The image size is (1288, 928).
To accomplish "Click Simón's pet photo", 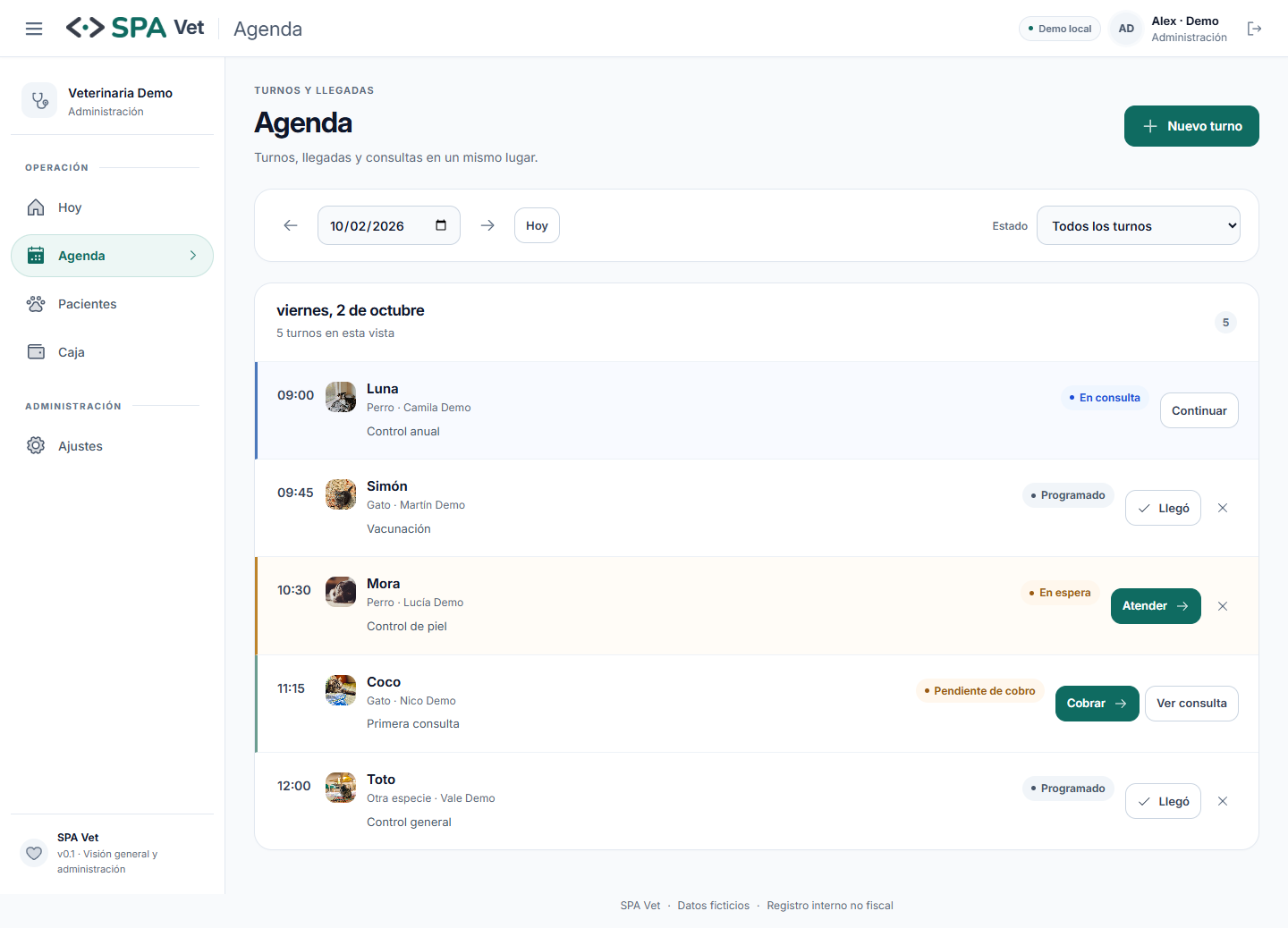I will [x=341, y=494].
